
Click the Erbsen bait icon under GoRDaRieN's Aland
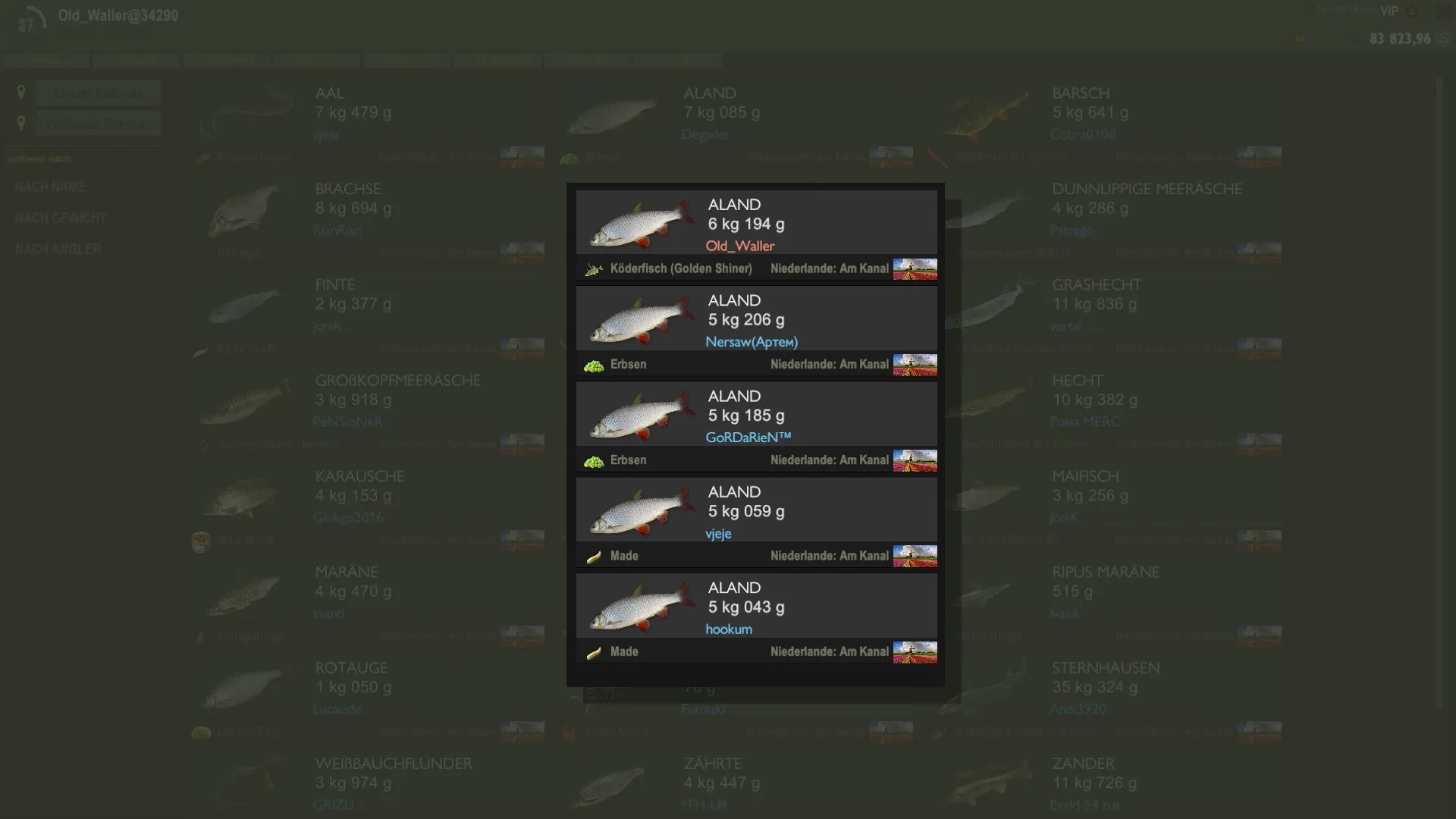tap(594, 461)
